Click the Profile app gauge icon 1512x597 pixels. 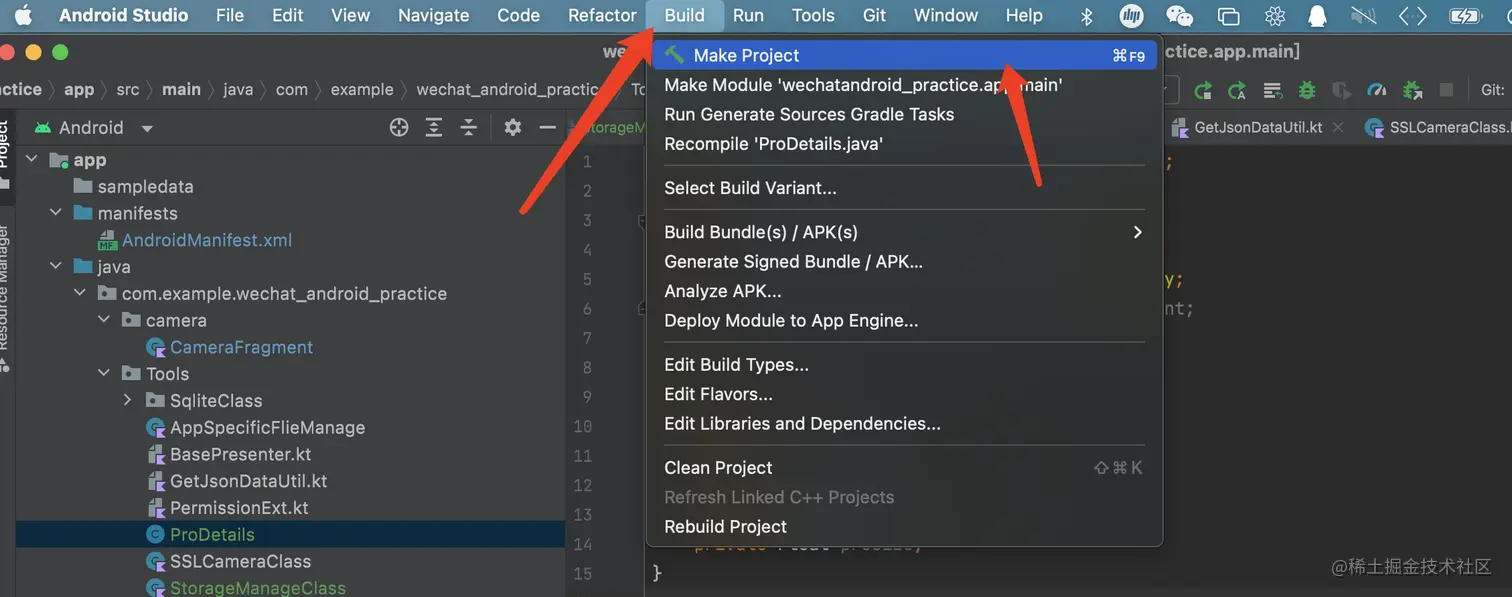1377,90
